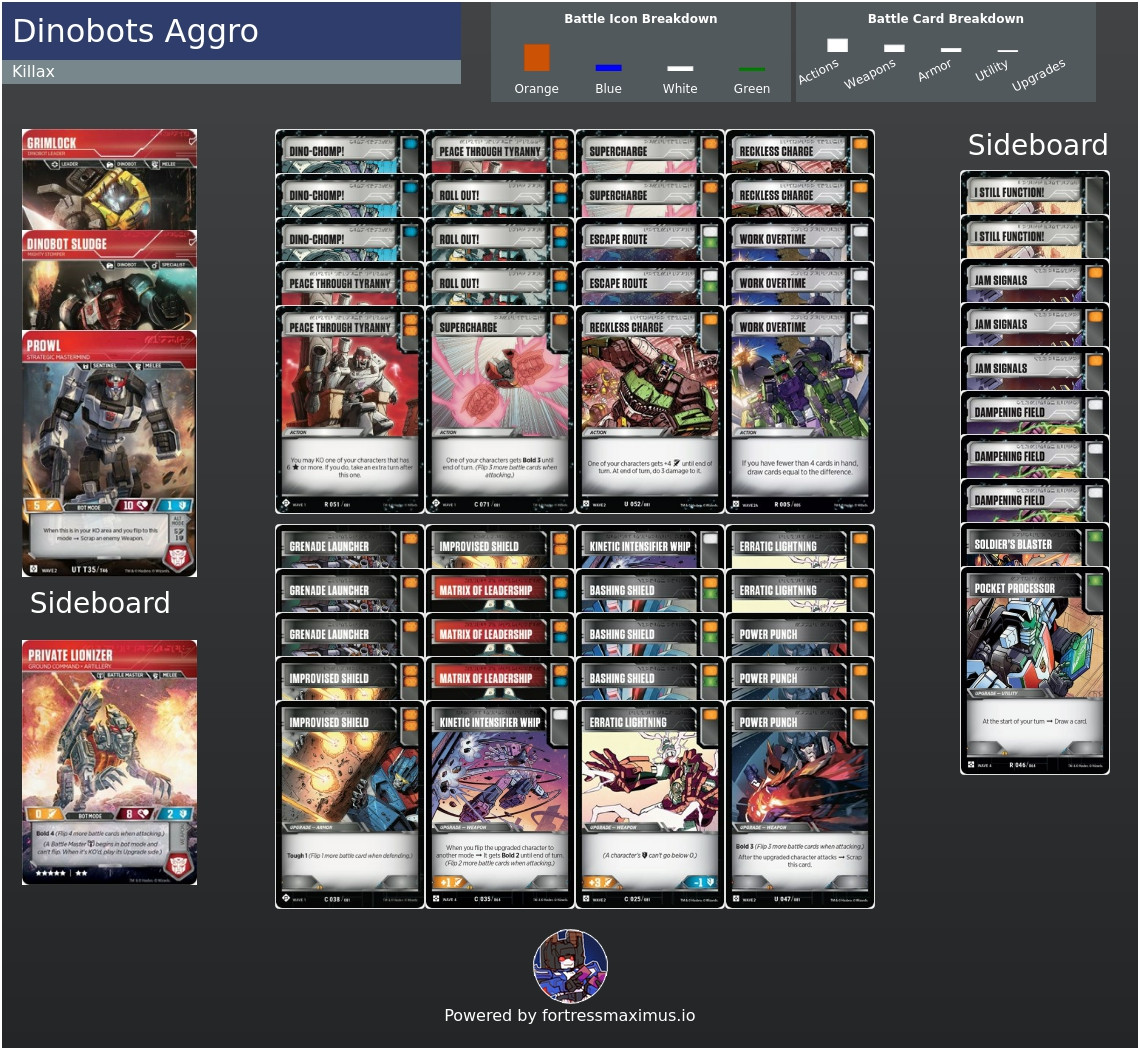Click the green battle icon on Soldier's Blaster
The image size is (1140, 1050).
click(1094, 537)
